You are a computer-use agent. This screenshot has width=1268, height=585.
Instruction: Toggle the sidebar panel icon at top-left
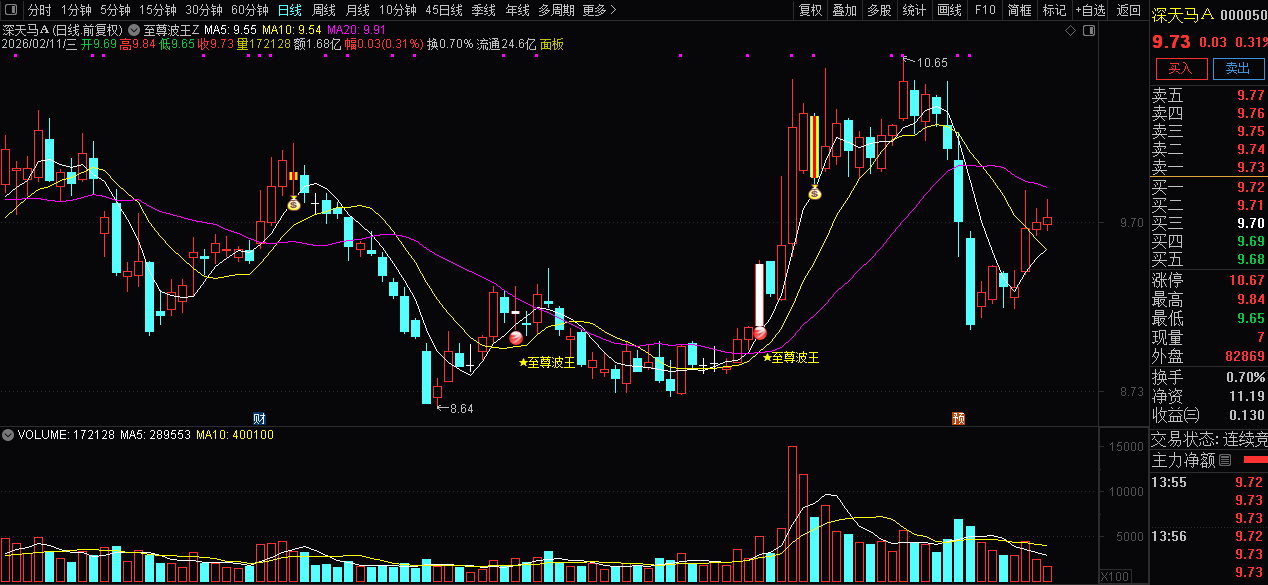[x=9, y=10]
